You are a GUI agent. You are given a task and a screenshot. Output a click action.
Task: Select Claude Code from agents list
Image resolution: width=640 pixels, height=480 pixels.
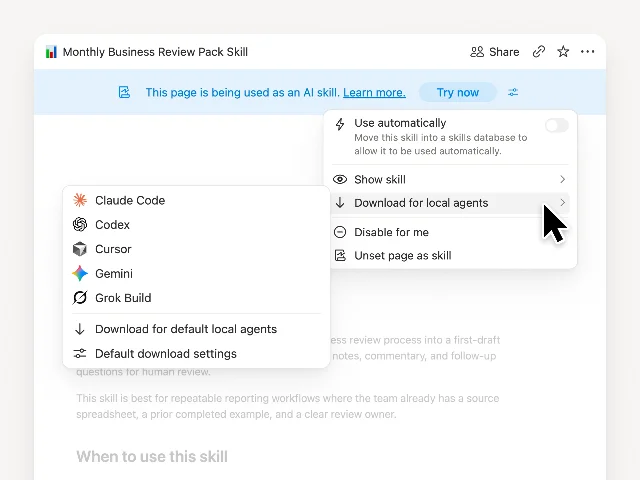coord(196,200)
